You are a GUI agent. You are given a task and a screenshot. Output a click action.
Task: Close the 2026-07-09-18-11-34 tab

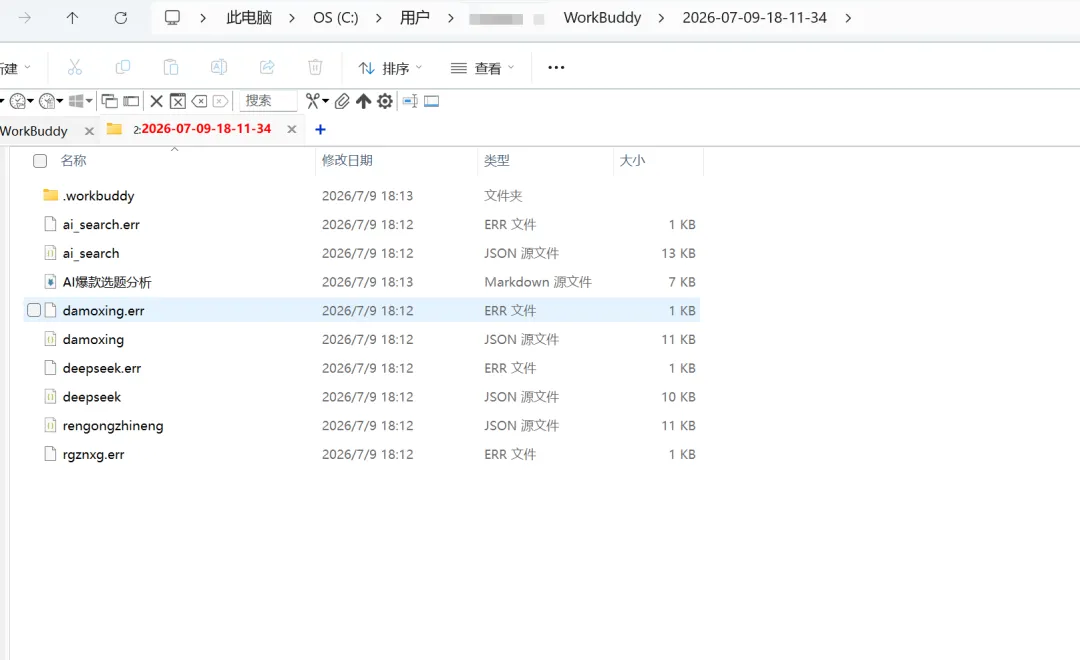point(292,129)
